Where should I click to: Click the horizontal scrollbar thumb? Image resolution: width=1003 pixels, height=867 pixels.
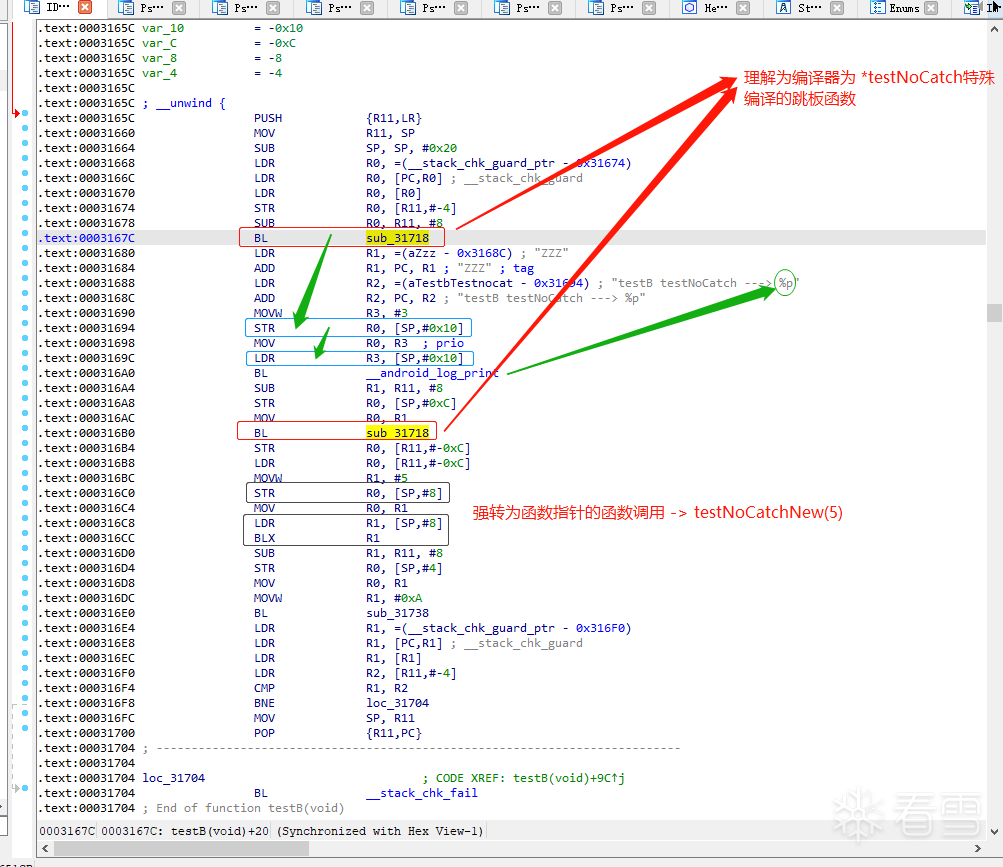[x=182, y=848]
